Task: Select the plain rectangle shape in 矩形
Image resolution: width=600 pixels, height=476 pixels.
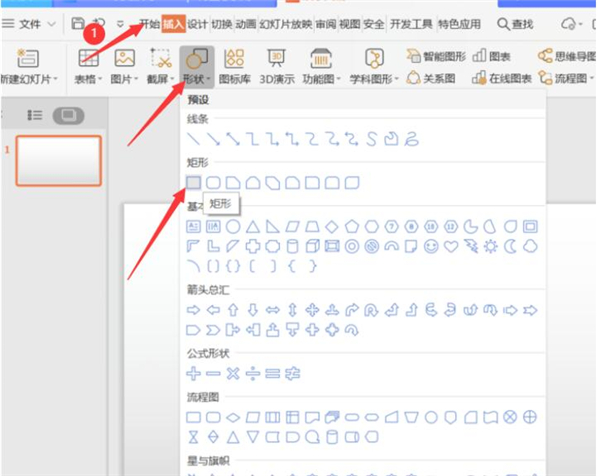Action: point(194,182)
